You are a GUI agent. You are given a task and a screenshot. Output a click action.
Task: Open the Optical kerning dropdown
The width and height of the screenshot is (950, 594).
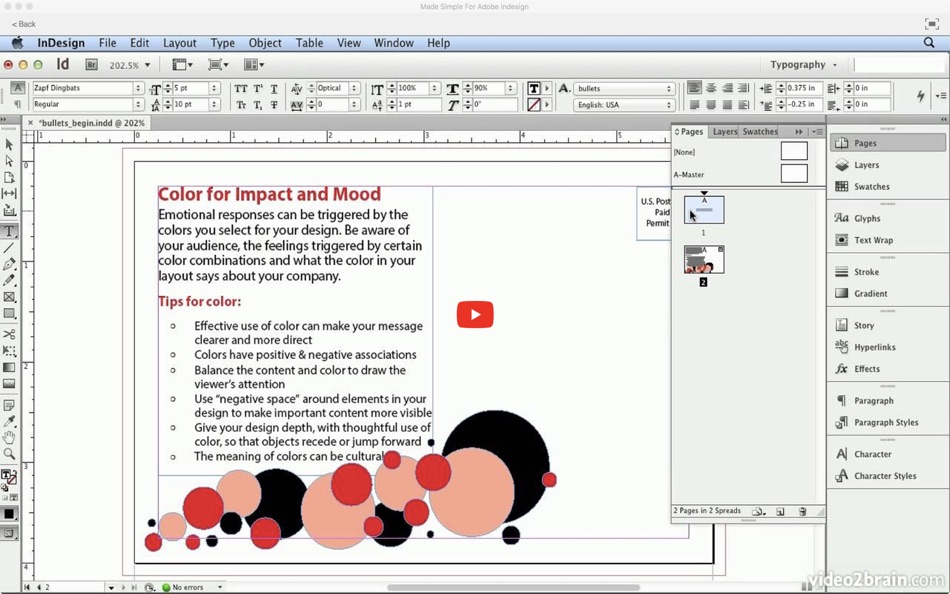click(354, 88)
